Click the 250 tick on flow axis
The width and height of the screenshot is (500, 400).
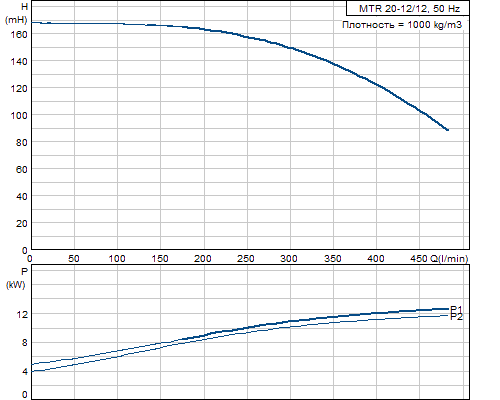[x=246, y=259]
